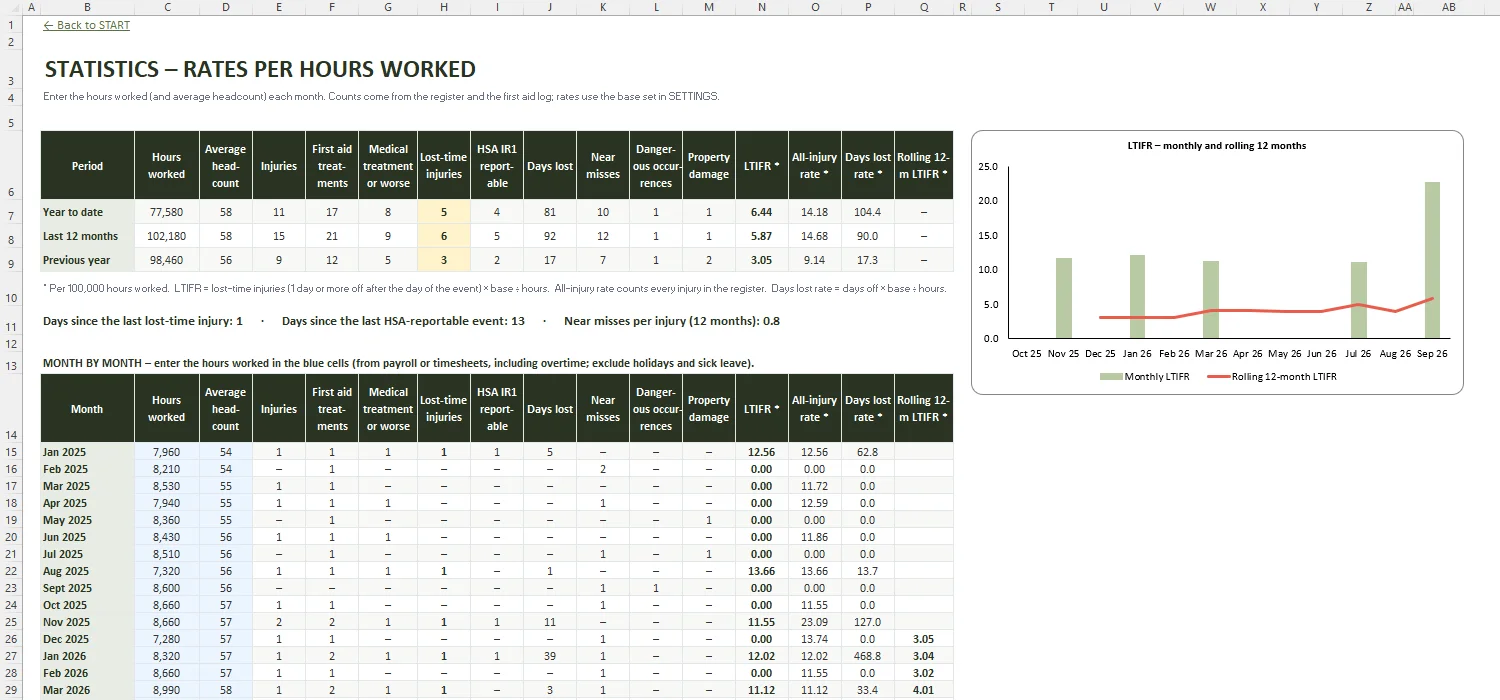Select Rolling 12-month LTIFR legend entry
The image size is (1500, 700).
click(x=1272, y=377)
